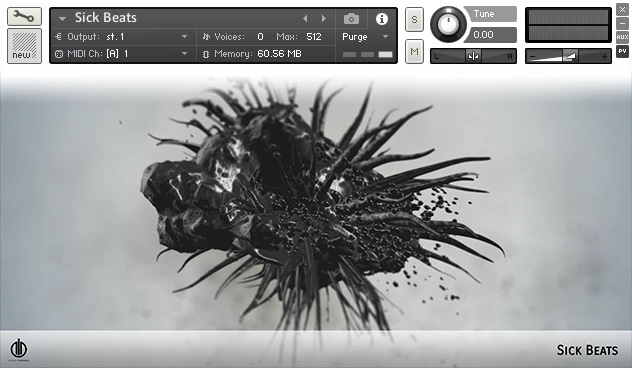Screen dimensions: 632x368
Task: Close the instrument with the X button
Action: [622, 10]
